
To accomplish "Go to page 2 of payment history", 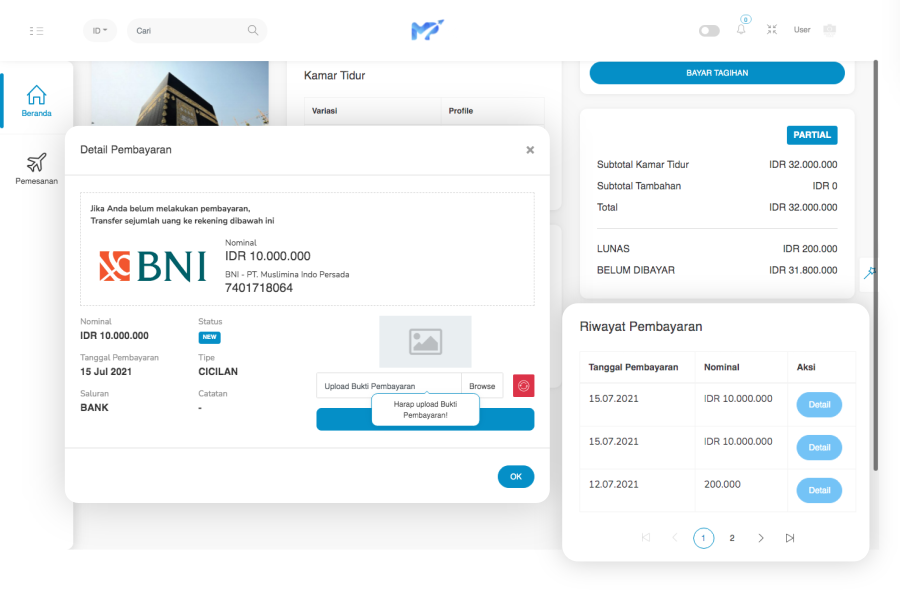I will pos(732,538).
